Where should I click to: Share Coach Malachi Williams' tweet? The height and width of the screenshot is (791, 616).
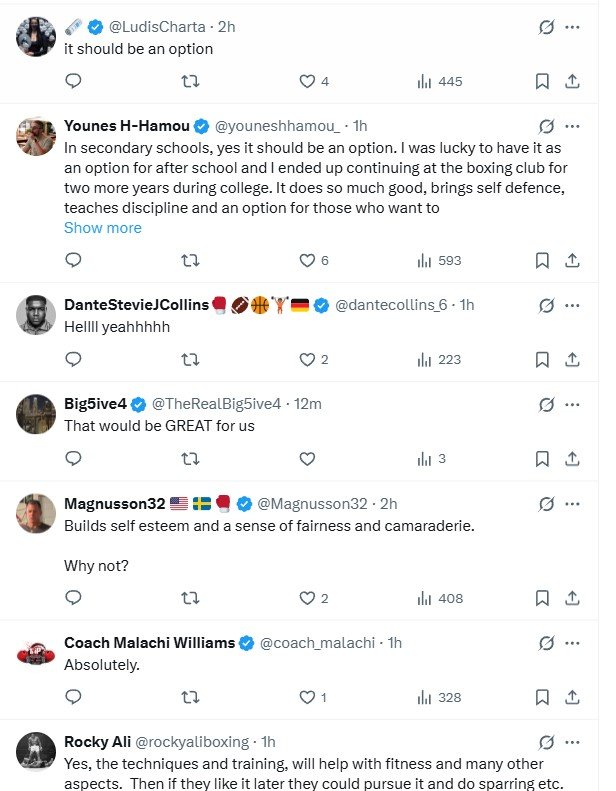pyautogui.click(x=572, y=697)
